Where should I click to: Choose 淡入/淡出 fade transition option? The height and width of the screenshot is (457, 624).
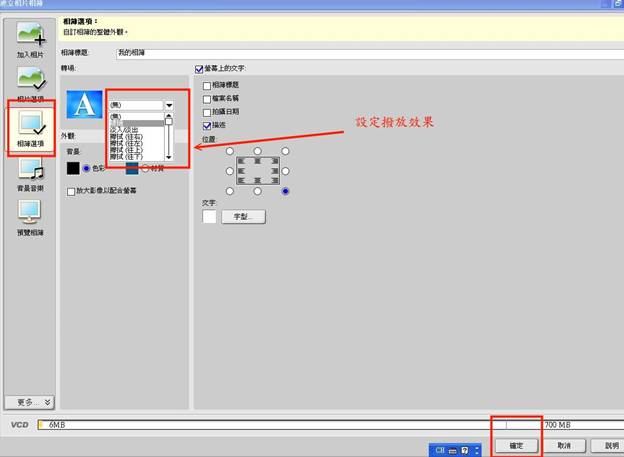[125, 129]
